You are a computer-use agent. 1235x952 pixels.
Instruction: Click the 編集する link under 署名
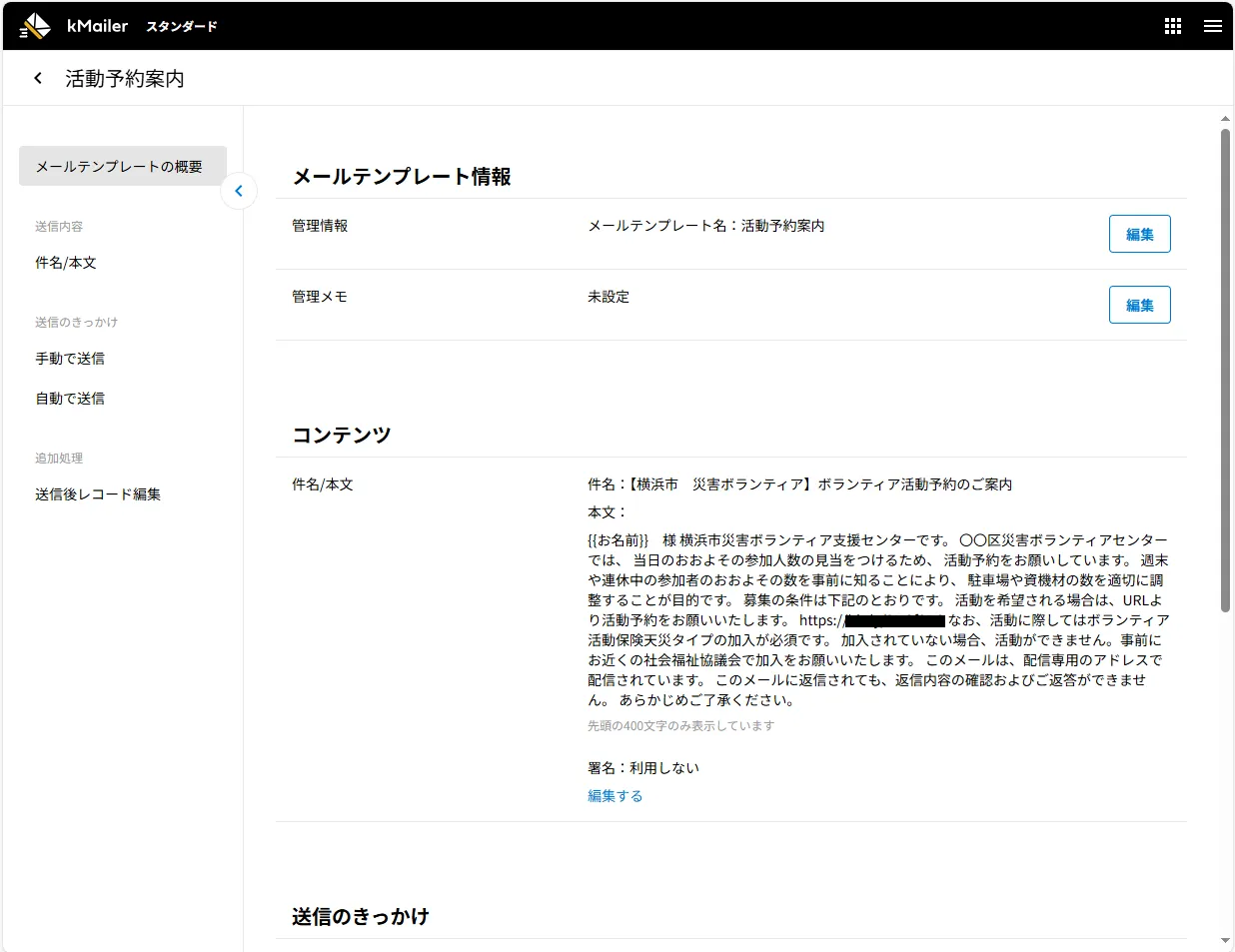[x=615, y=796]
